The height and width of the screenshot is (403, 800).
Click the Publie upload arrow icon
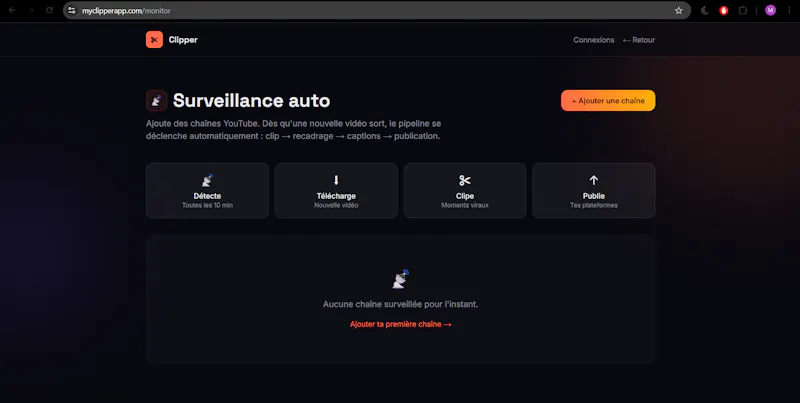(593, 180)
